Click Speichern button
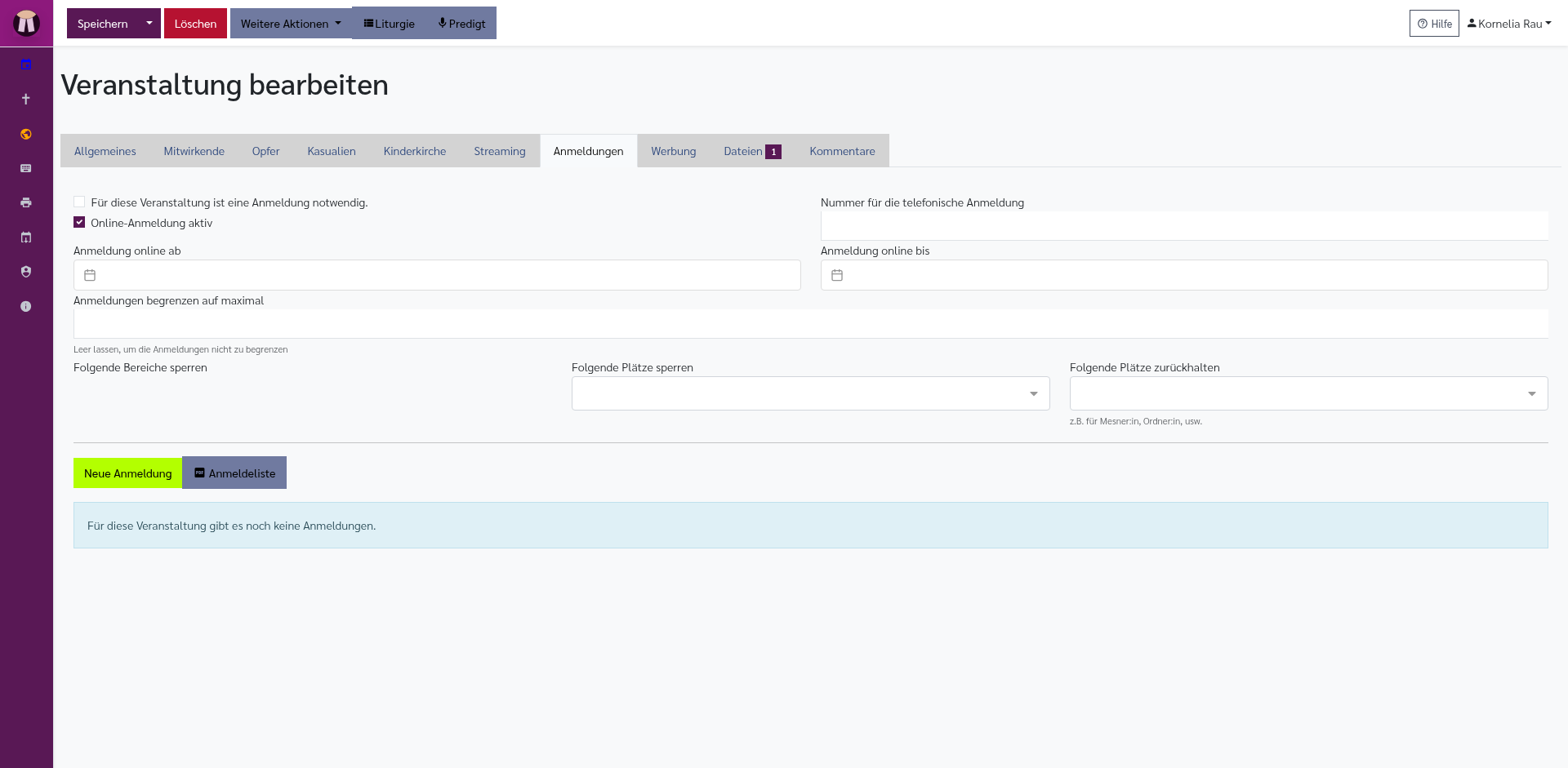The image size is (1568, 768). tap(103, 23)
